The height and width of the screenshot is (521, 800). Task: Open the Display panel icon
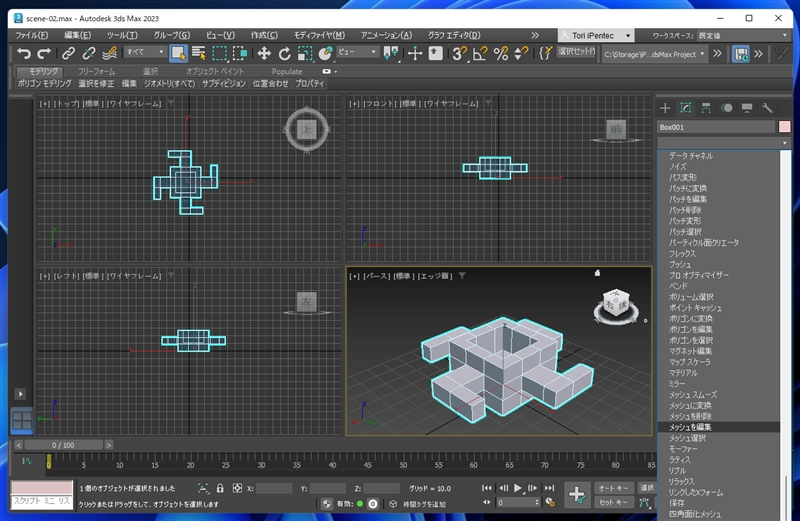[747, 108]
